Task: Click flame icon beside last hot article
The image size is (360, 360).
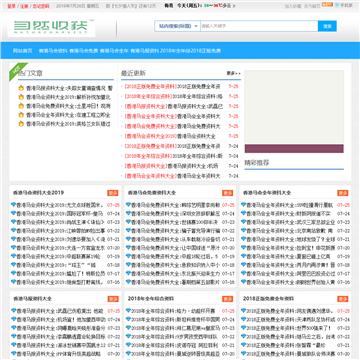Action: point(21,124)
